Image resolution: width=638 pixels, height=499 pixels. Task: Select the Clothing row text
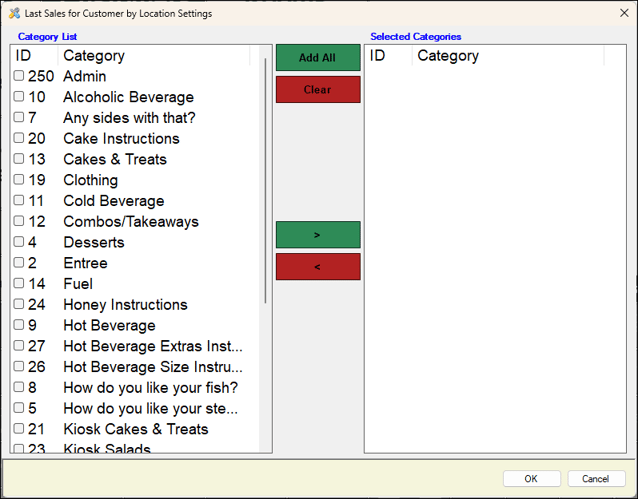point(91,180)
